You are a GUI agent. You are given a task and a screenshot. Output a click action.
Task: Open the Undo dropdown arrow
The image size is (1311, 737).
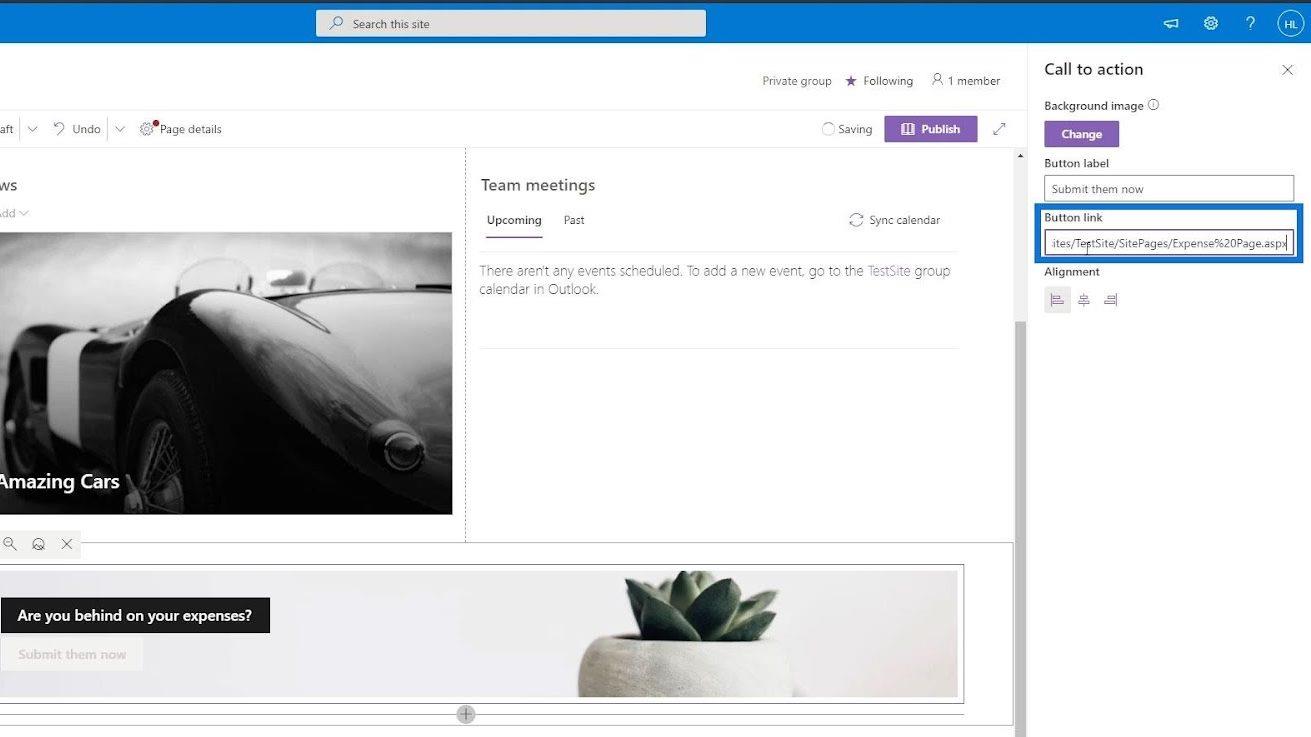click(x=119, y=129)
